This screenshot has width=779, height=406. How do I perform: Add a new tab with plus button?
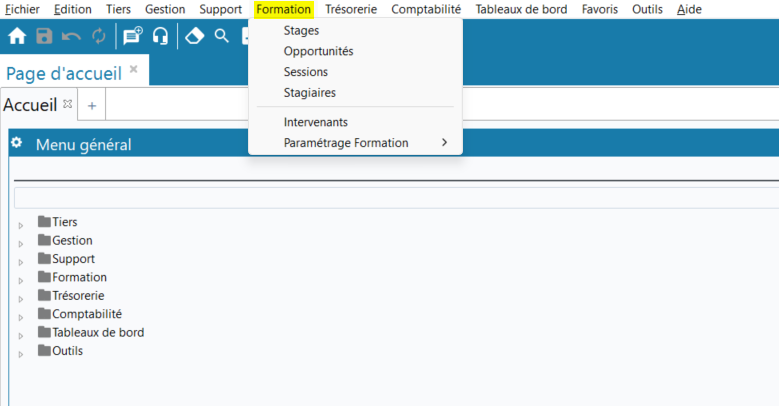(x=92, y=105)
